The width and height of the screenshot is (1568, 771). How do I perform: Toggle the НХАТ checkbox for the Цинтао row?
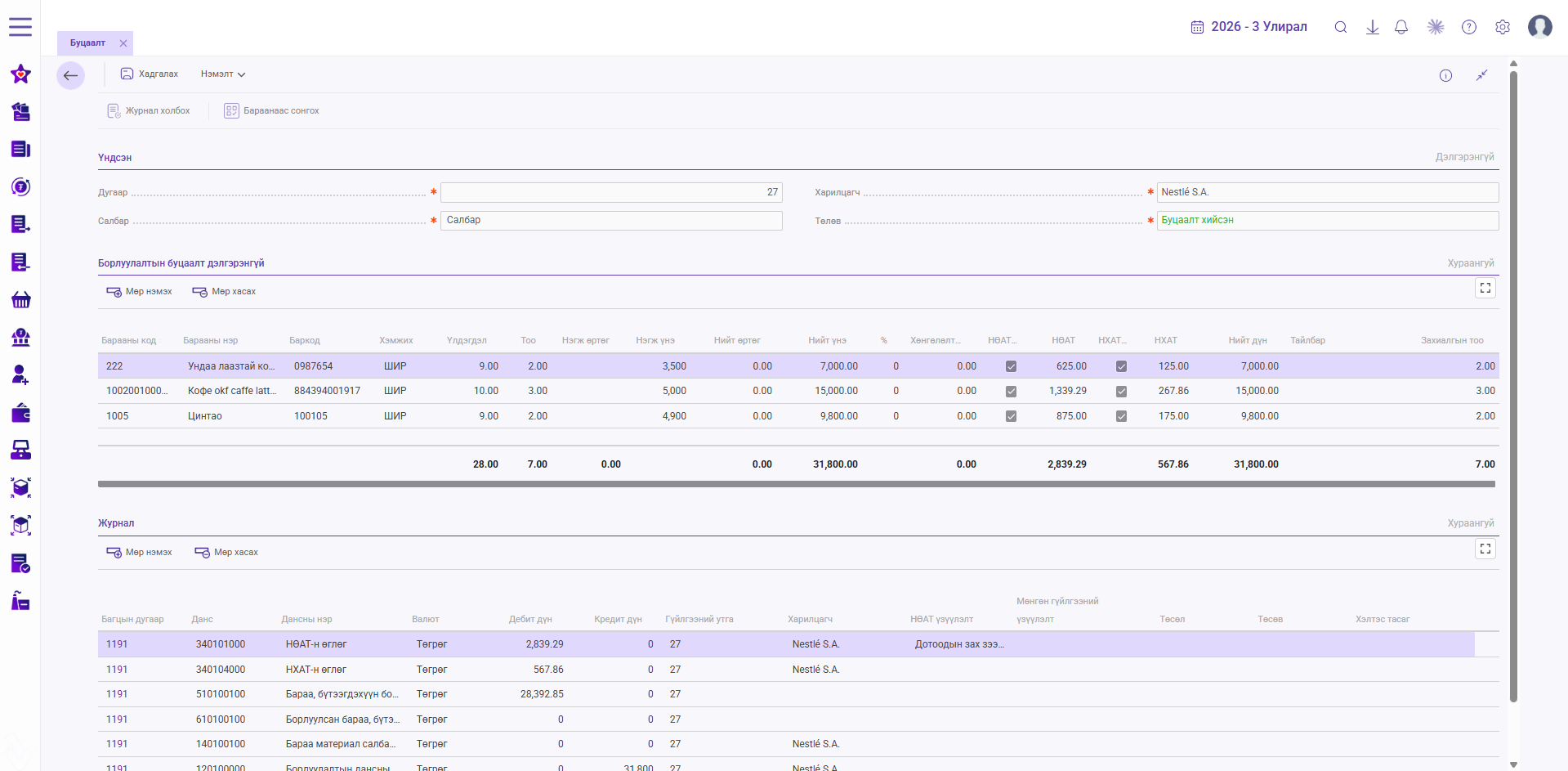click(1121, 416)
